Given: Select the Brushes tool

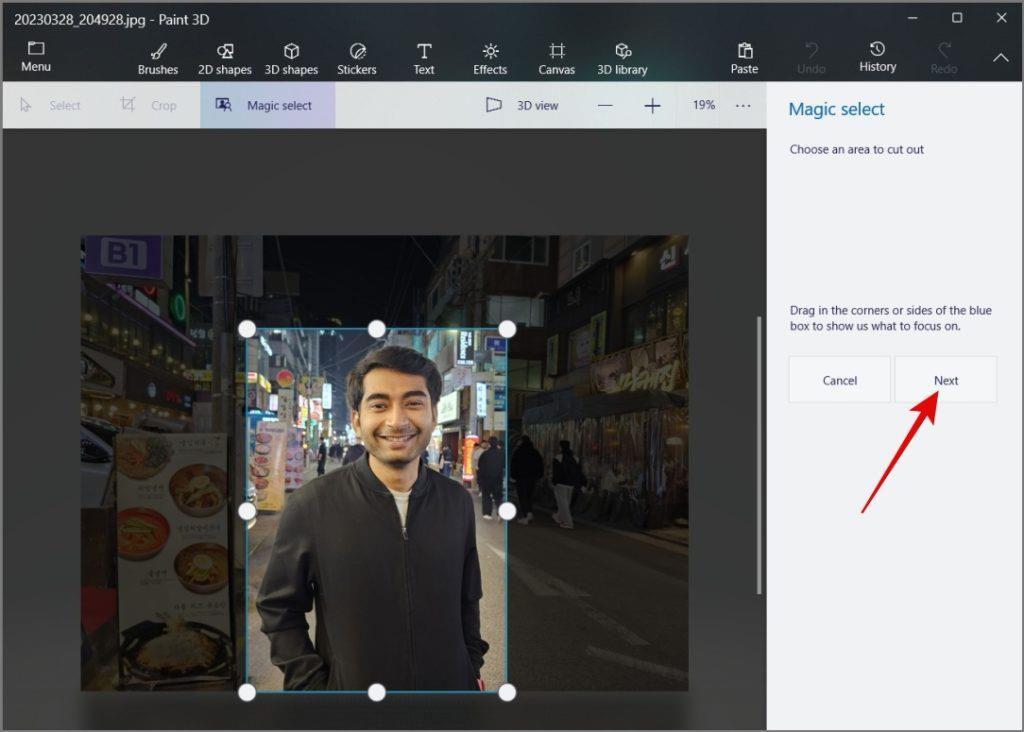Looking at the screenshot, I should [158, 59].
